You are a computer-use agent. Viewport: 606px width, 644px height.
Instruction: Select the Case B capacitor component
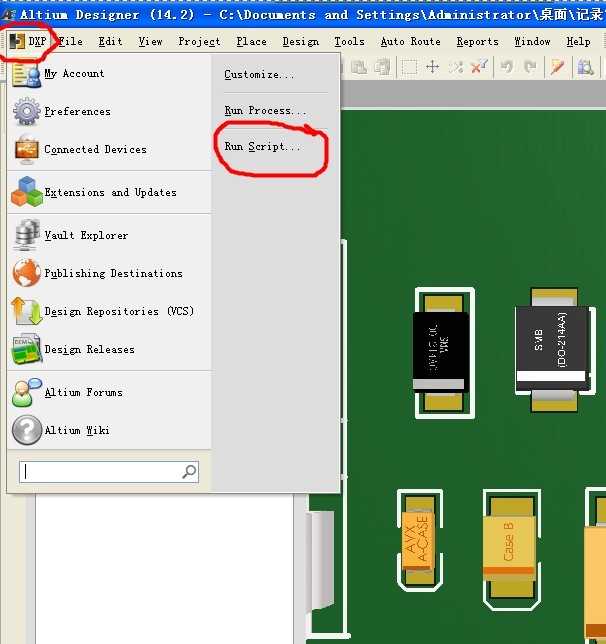click(x=511, y=548)
